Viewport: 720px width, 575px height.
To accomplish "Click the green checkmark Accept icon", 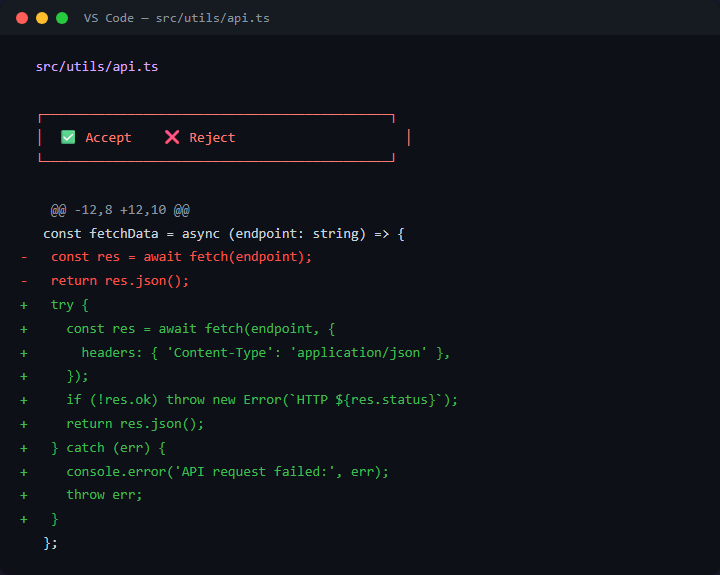I will [68, 137].
